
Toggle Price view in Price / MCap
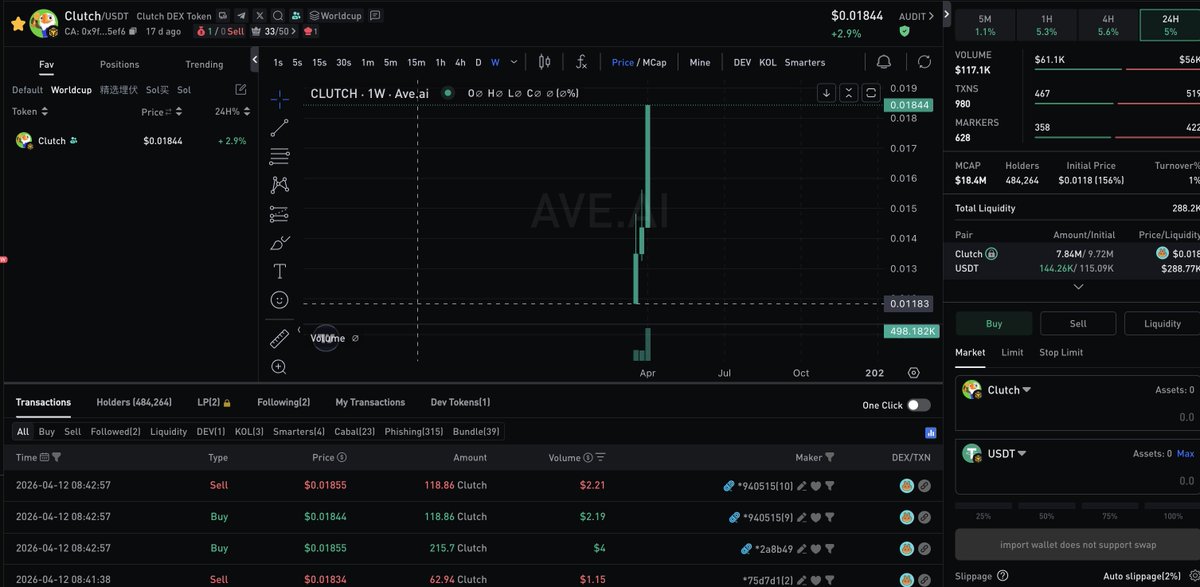623,62
